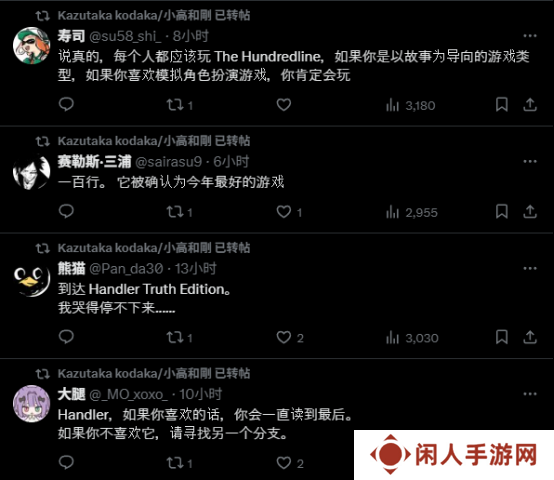The width and height of the screenshot is (554, 480).
Task: Open @su58_shi_ profile handle
Action: (125, 36)
